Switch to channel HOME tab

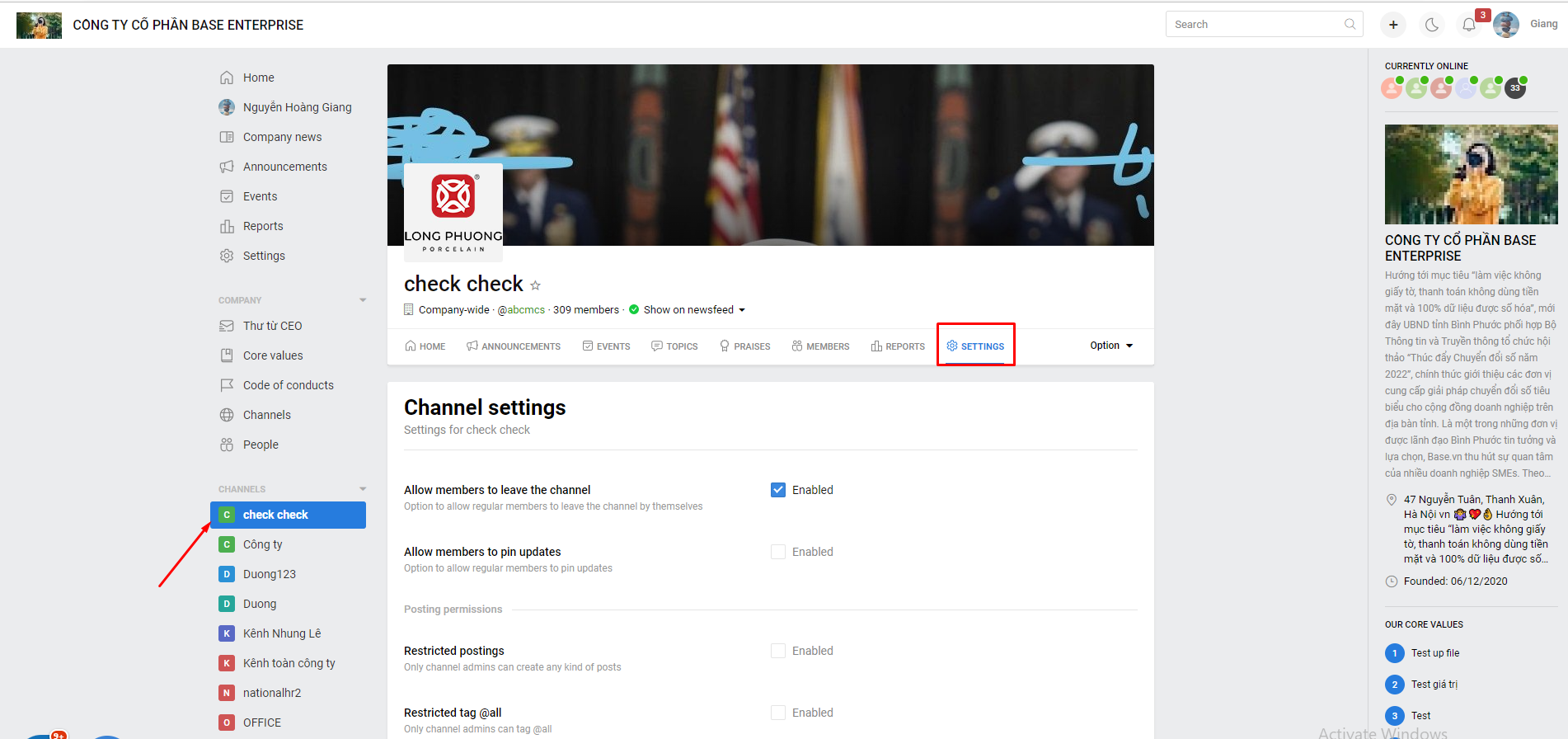coord(425,346)
